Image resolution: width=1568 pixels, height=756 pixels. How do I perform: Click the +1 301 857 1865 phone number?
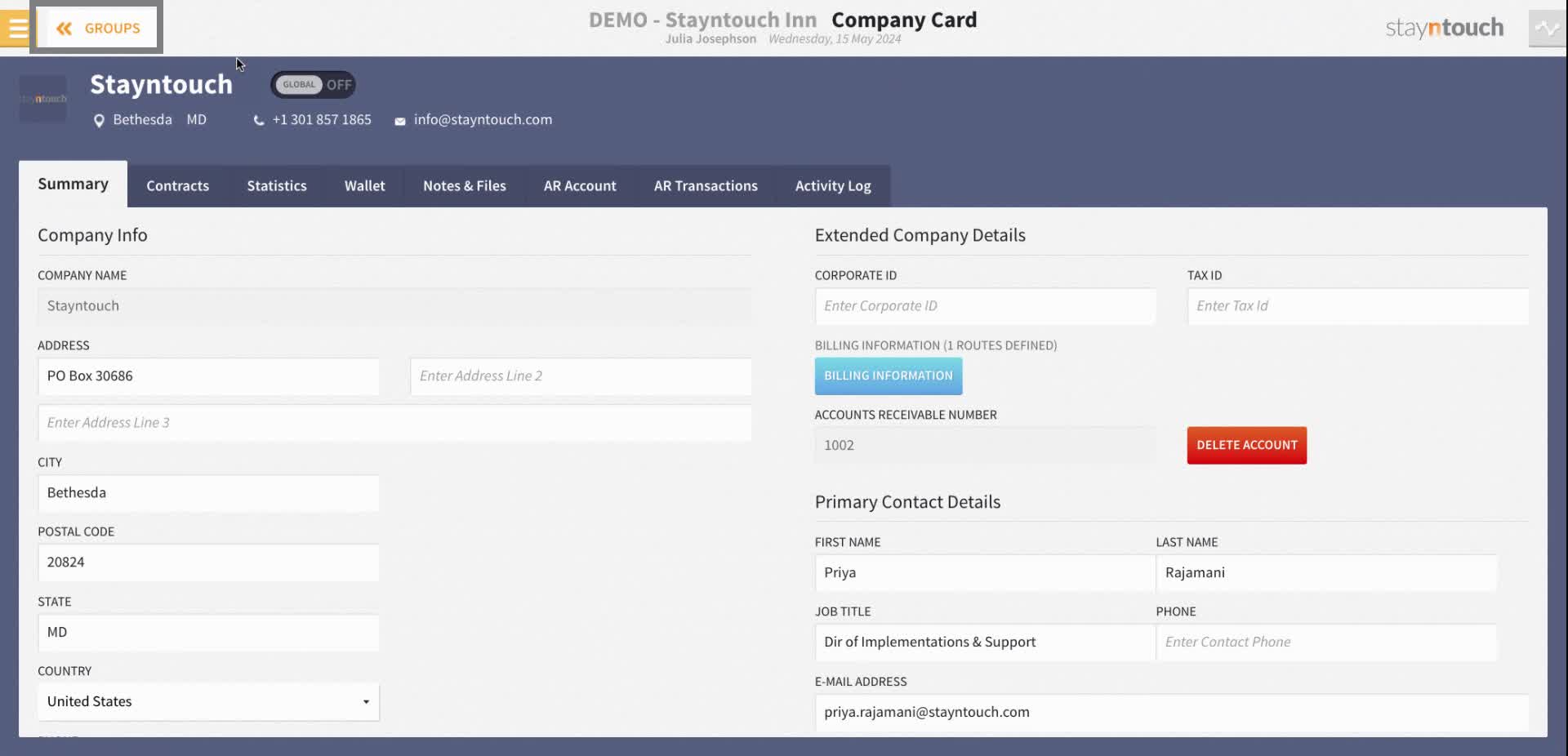point(322,119)
